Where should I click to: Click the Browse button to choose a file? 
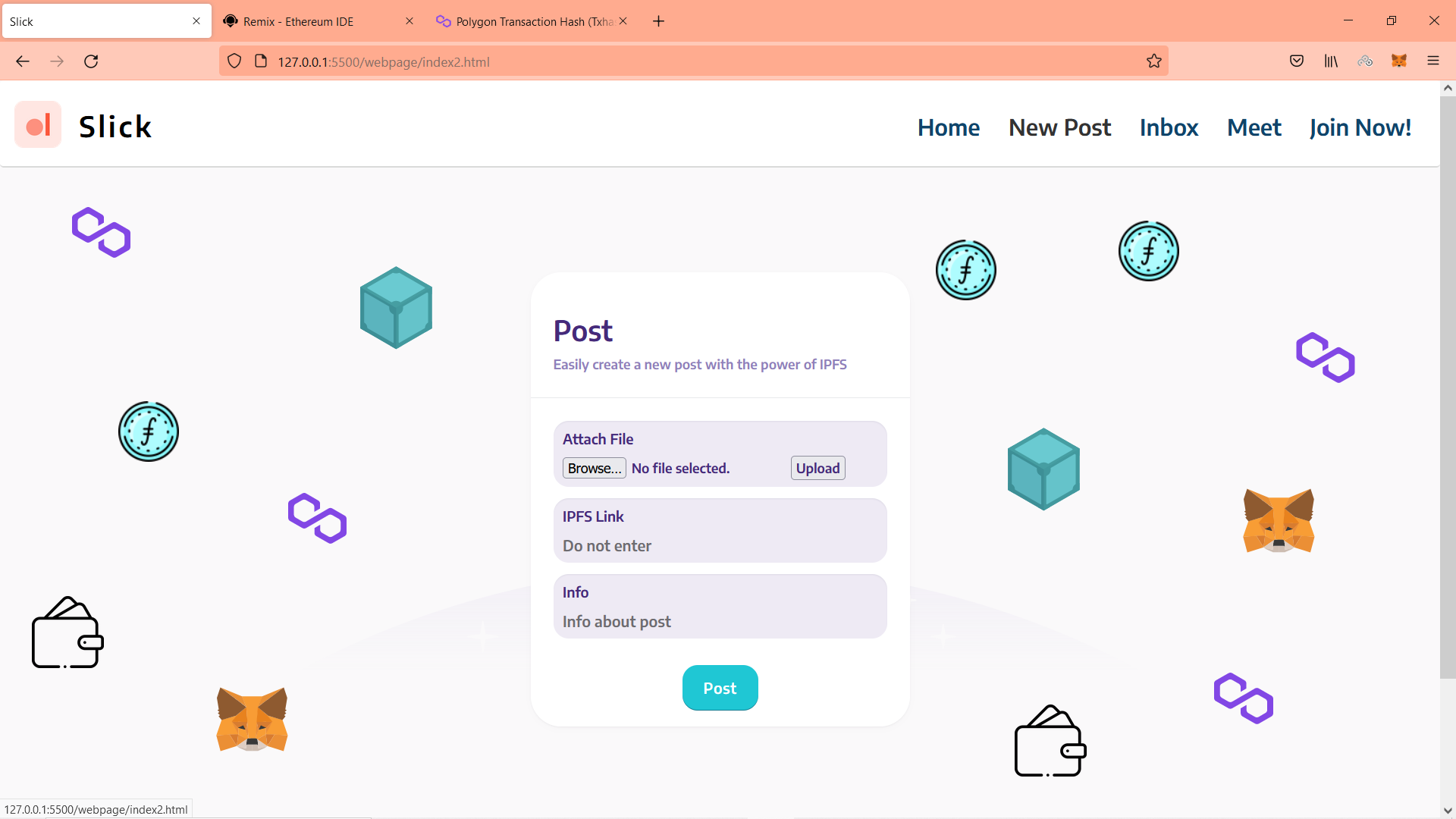[x=594, y=468]
